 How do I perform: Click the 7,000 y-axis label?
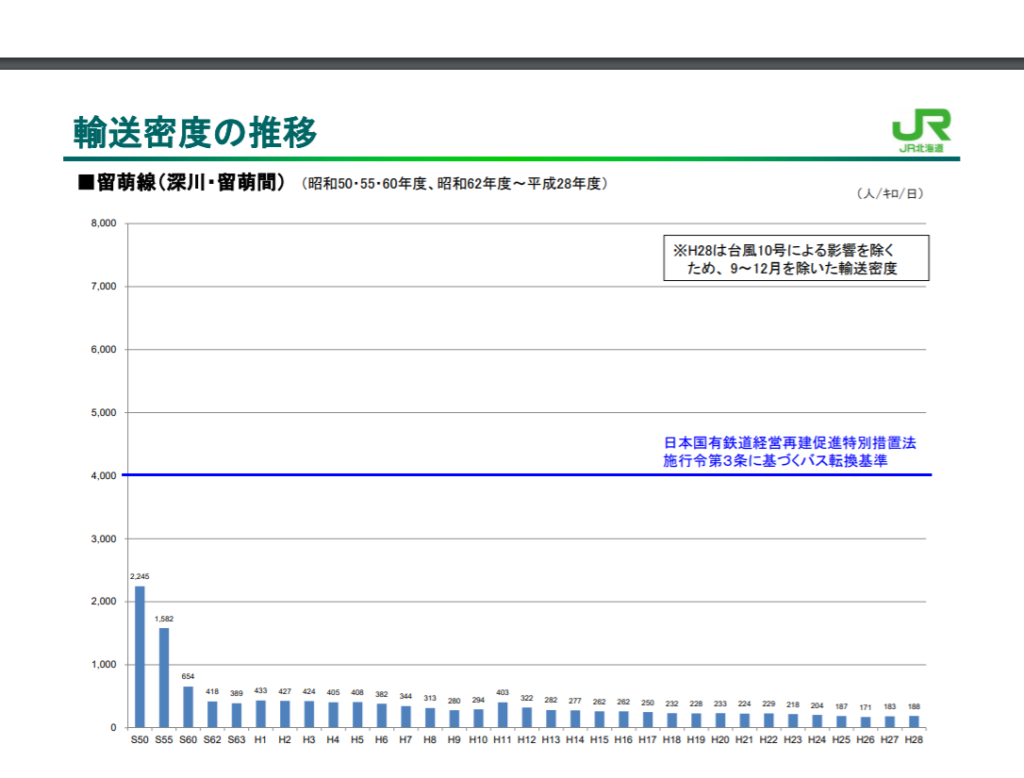(103, 286)
